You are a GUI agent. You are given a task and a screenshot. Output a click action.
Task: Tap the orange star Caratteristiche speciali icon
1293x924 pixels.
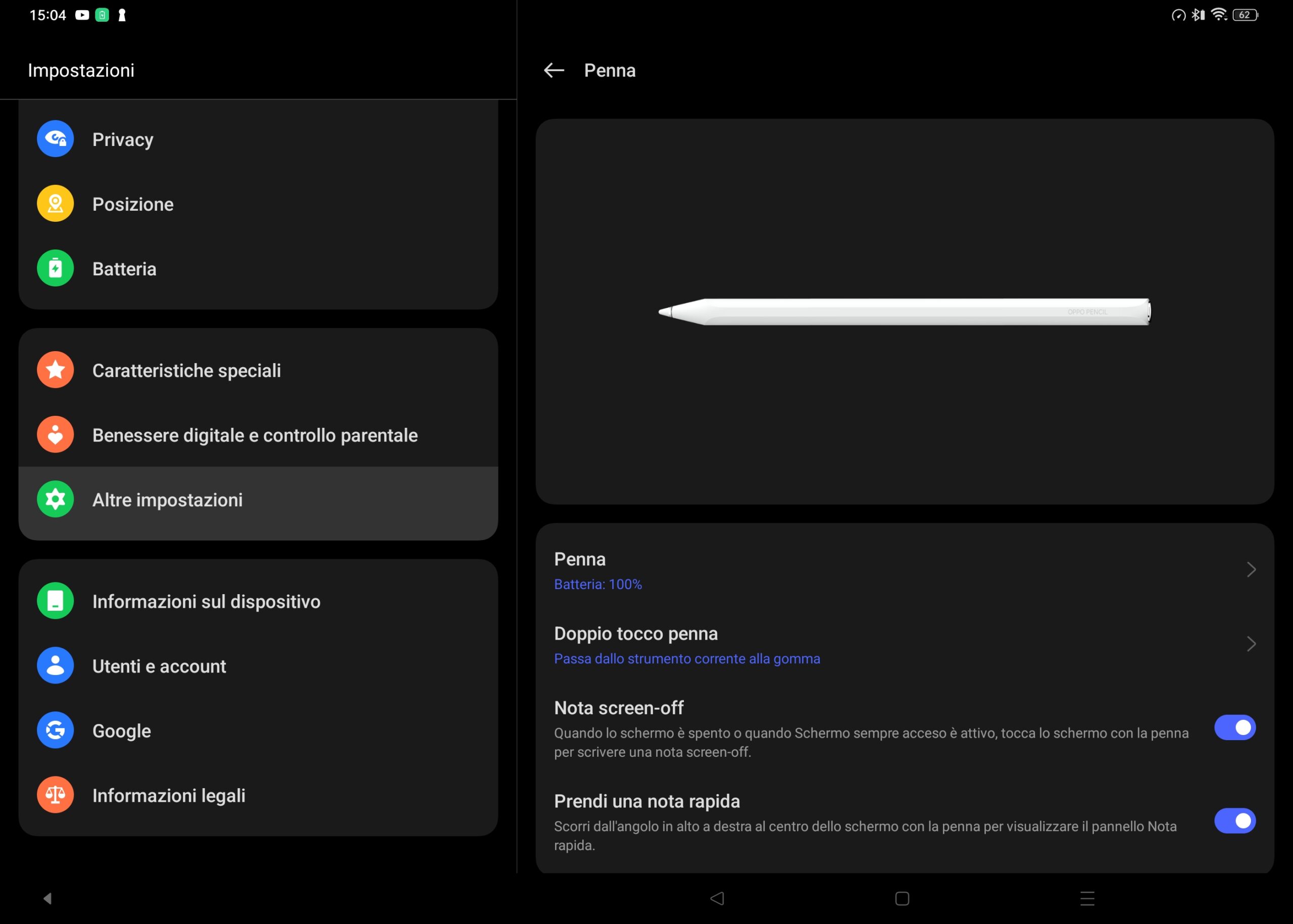(55, 370)
